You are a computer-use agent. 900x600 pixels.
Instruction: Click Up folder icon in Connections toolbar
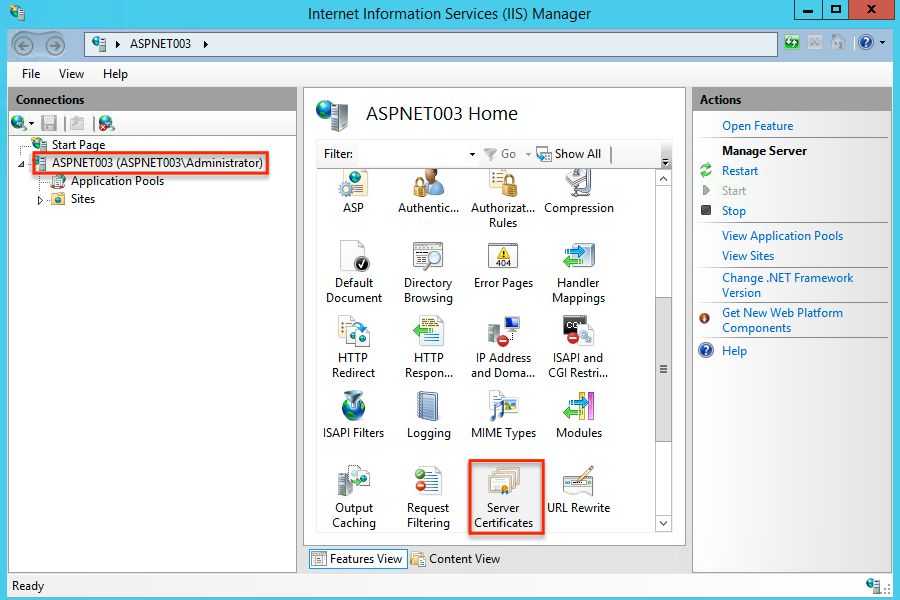(77, 123)
